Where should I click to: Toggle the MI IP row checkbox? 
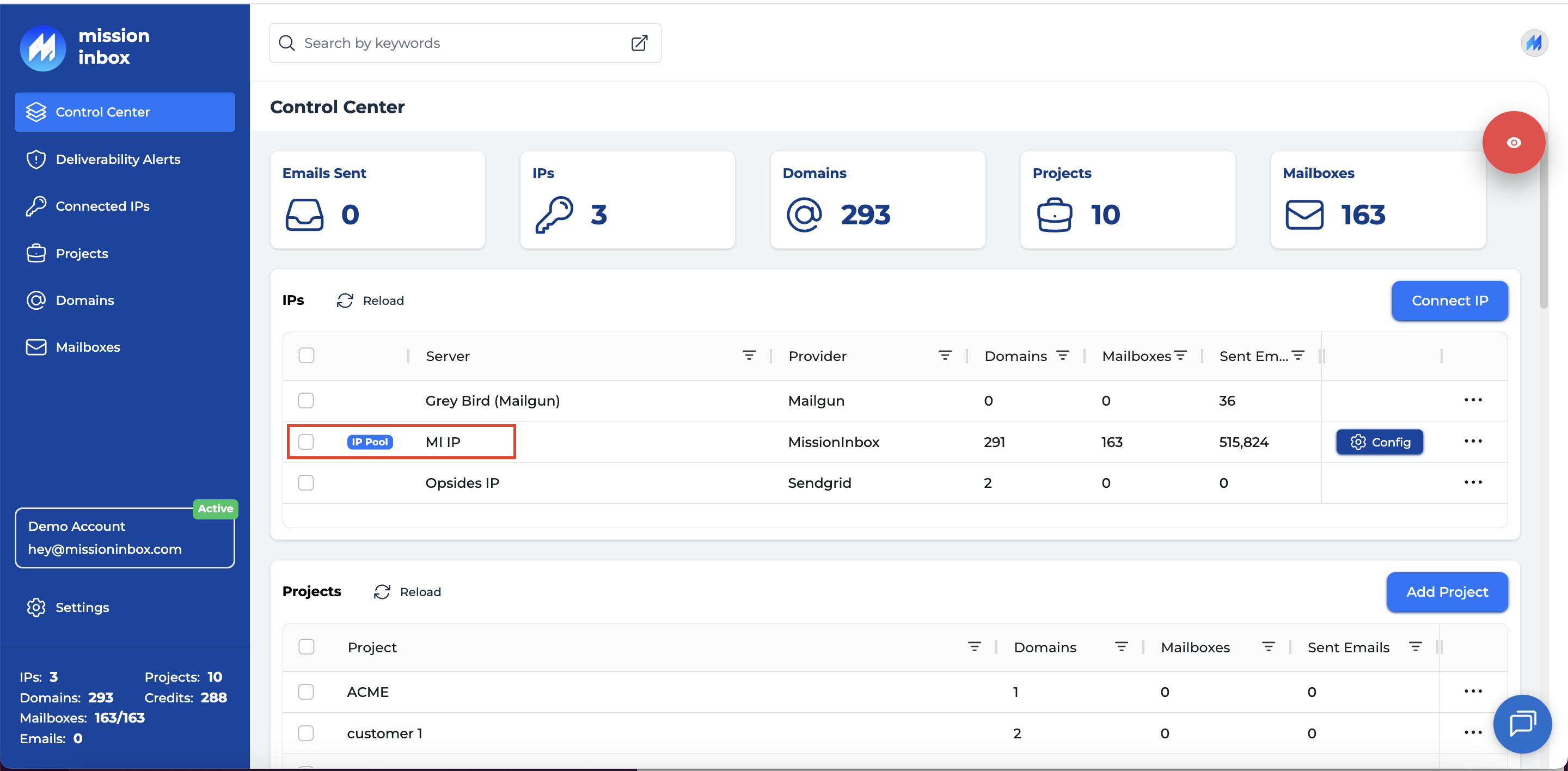point(306,442)
